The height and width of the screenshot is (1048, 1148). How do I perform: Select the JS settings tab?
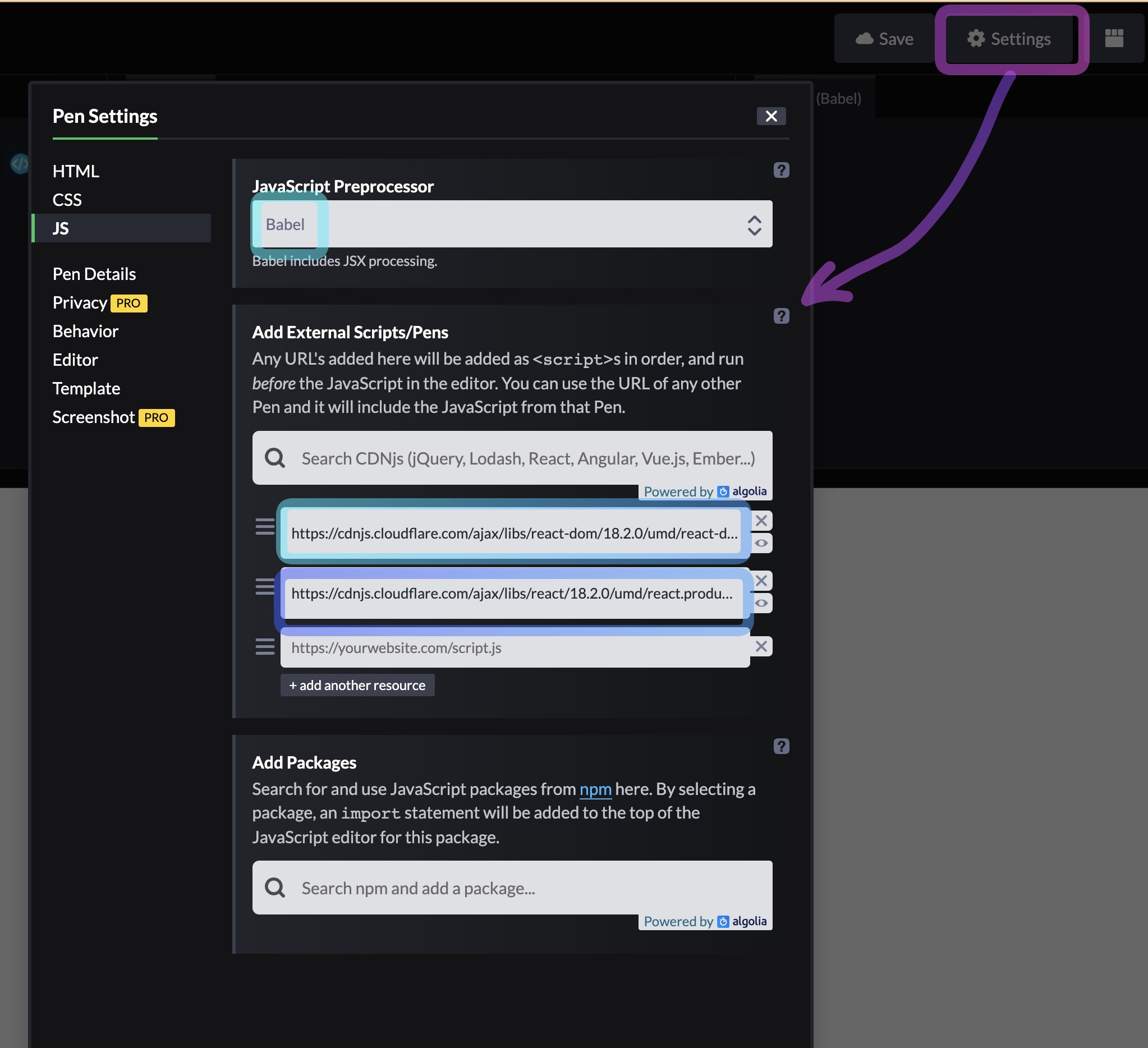[x=61, y=228]
